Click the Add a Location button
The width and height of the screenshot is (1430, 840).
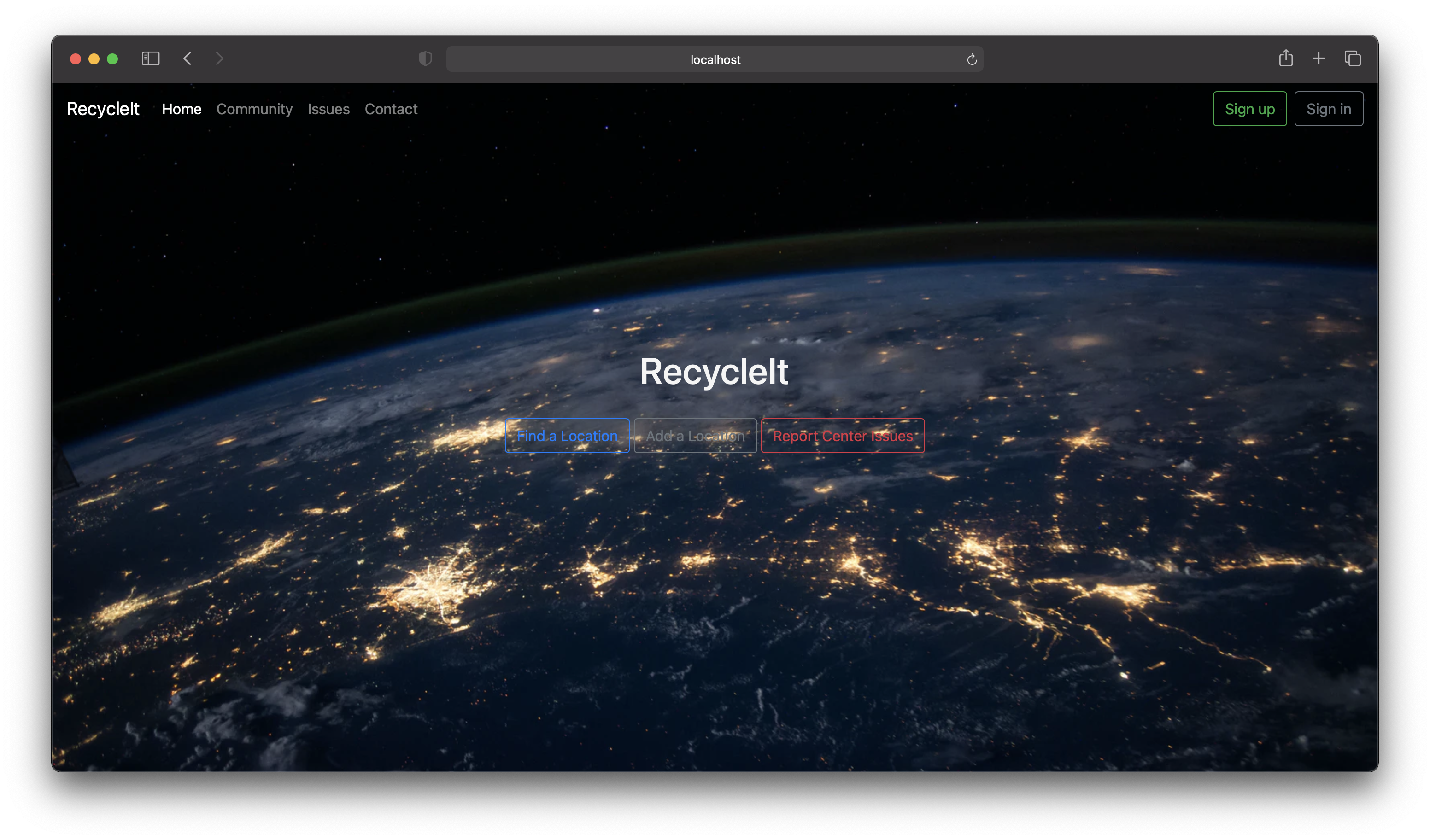tap(695, 436)
